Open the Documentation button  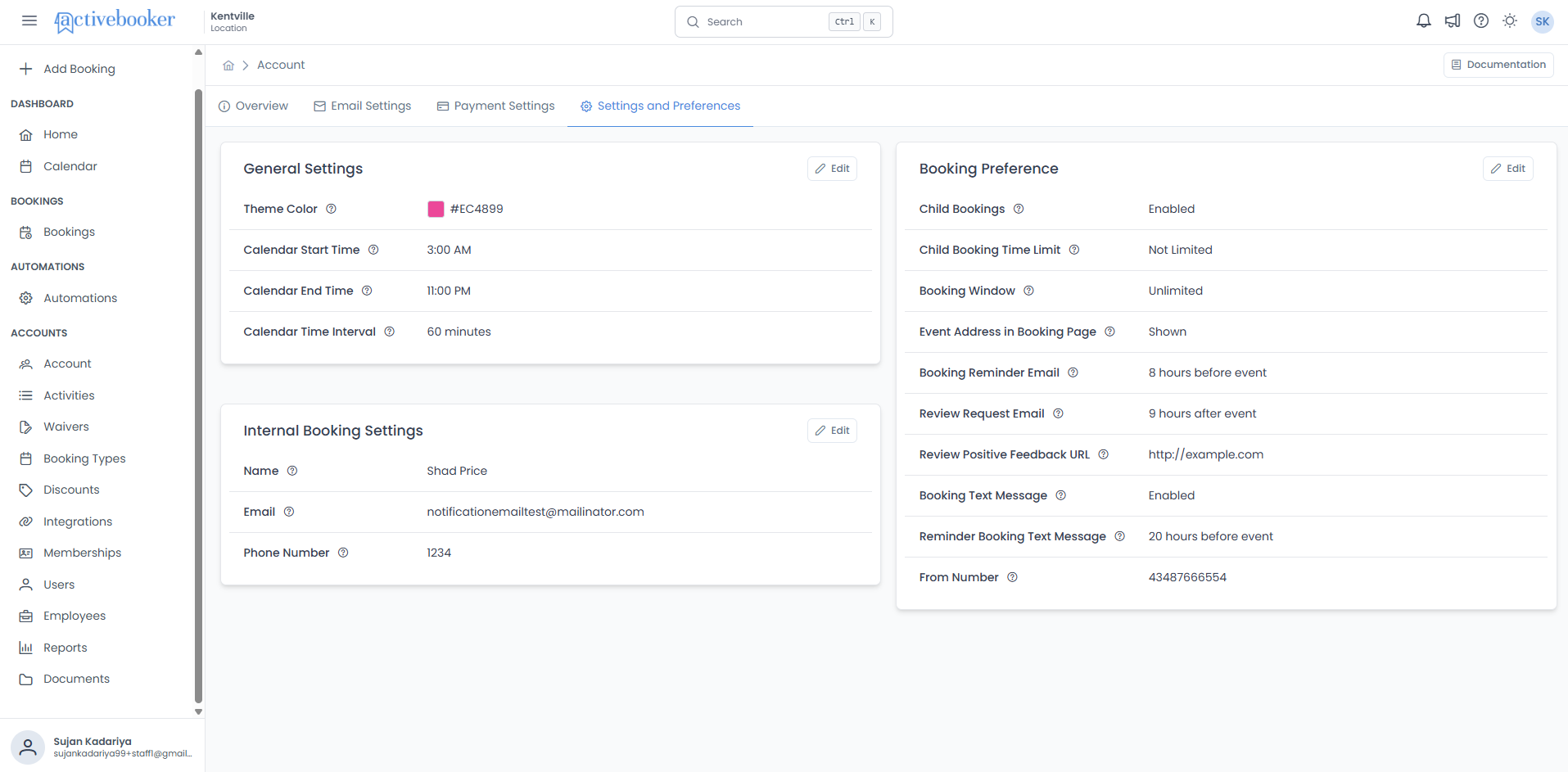tap(1498, 65)
